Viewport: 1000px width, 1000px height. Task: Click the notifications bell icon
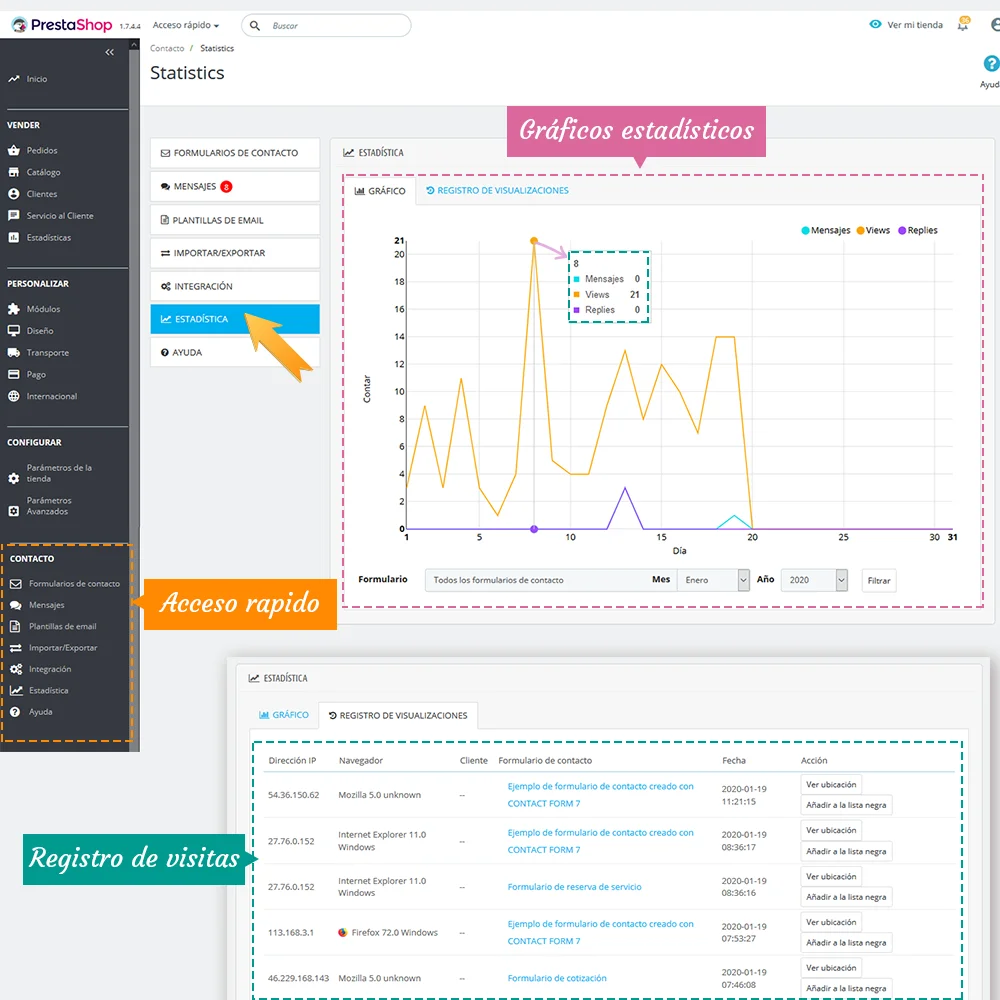point(963,24)
